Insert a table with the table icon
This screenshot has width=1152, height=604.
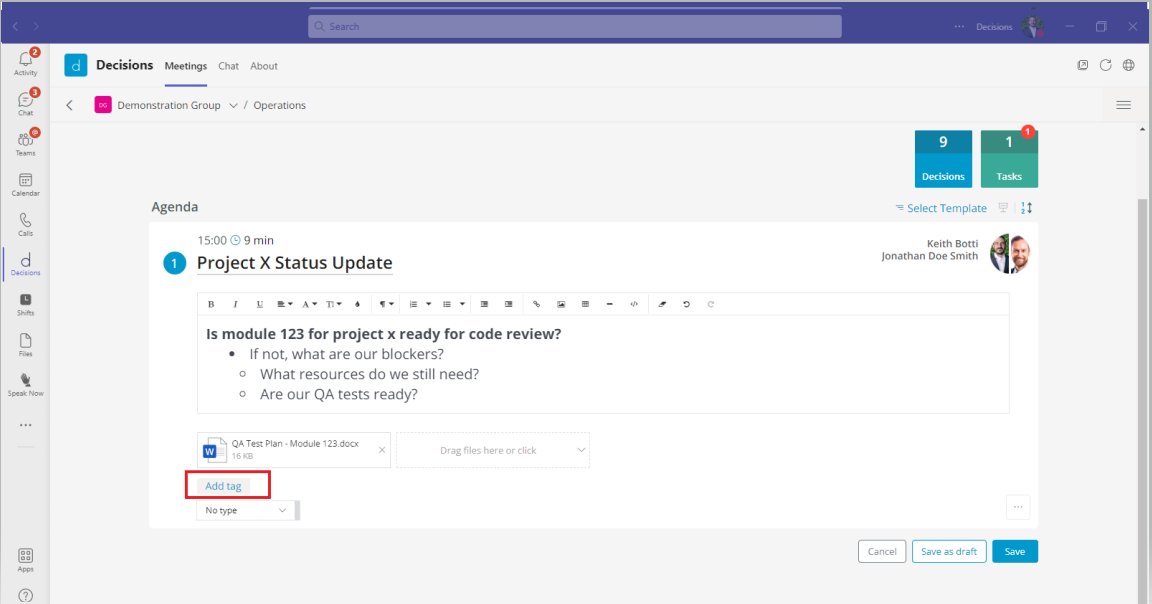(584, 304)
